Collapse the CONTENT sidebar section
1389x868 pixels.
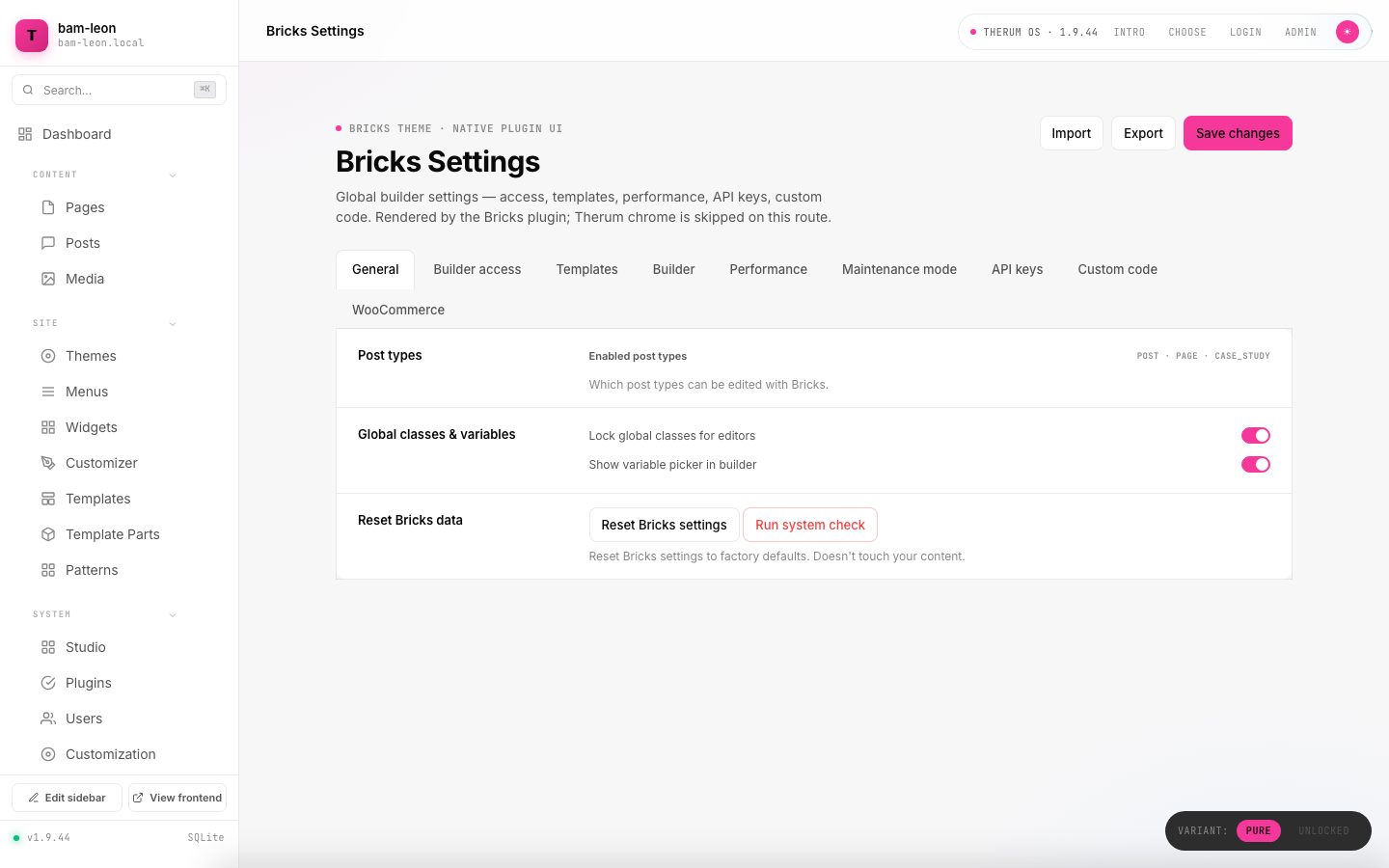[x=173, y=175]
